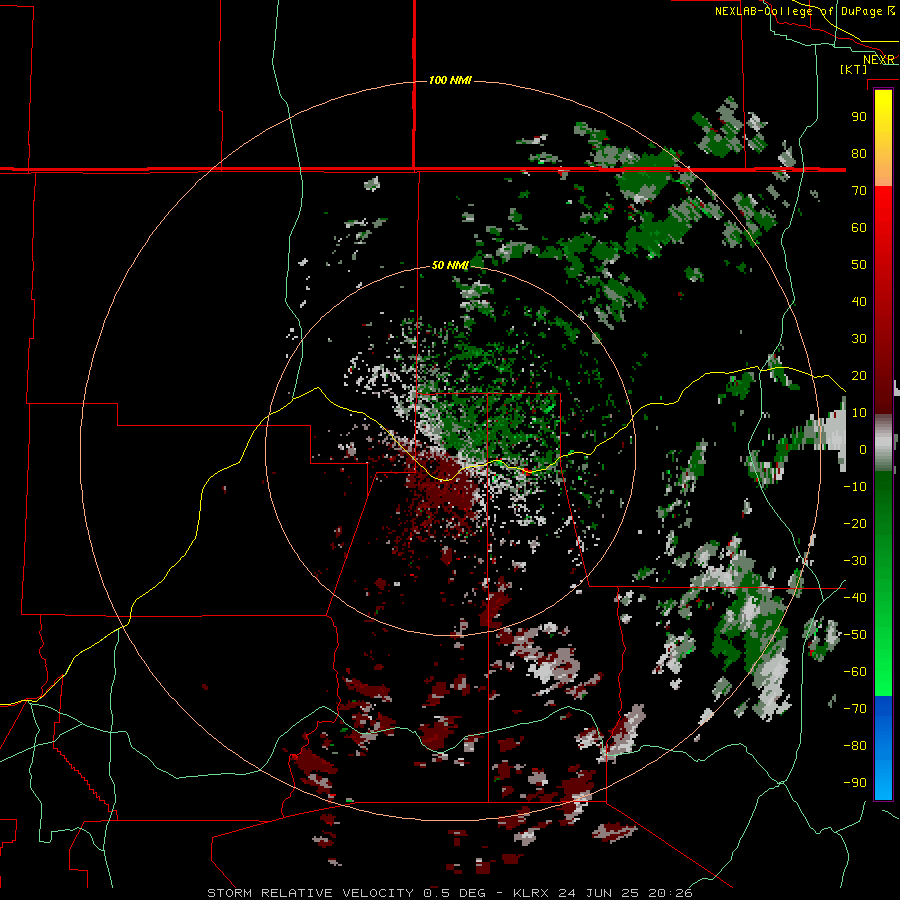Click the -30 value on the velocity scale
Viewport: 900px width, 900px height.
pyautogui.click(x=855, y=561)
